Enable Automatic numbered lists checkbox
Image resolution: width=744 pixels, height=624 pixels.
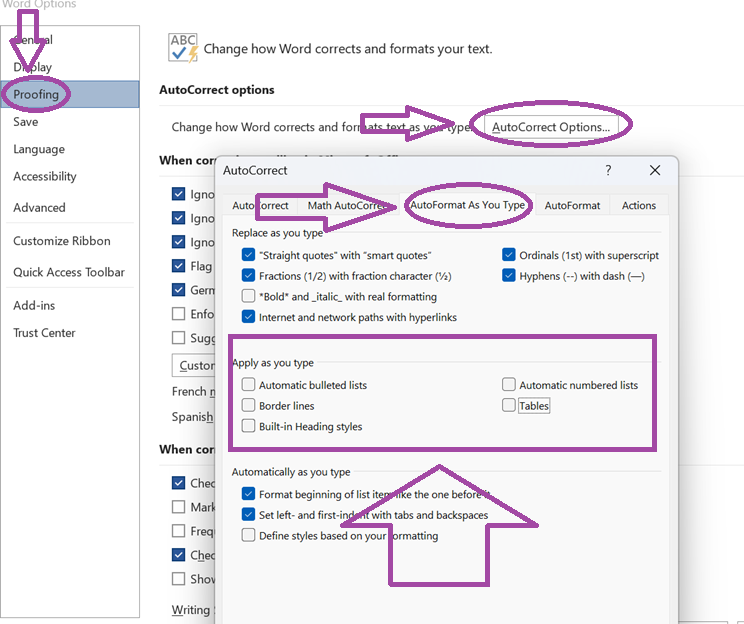[x=509, y=384]
